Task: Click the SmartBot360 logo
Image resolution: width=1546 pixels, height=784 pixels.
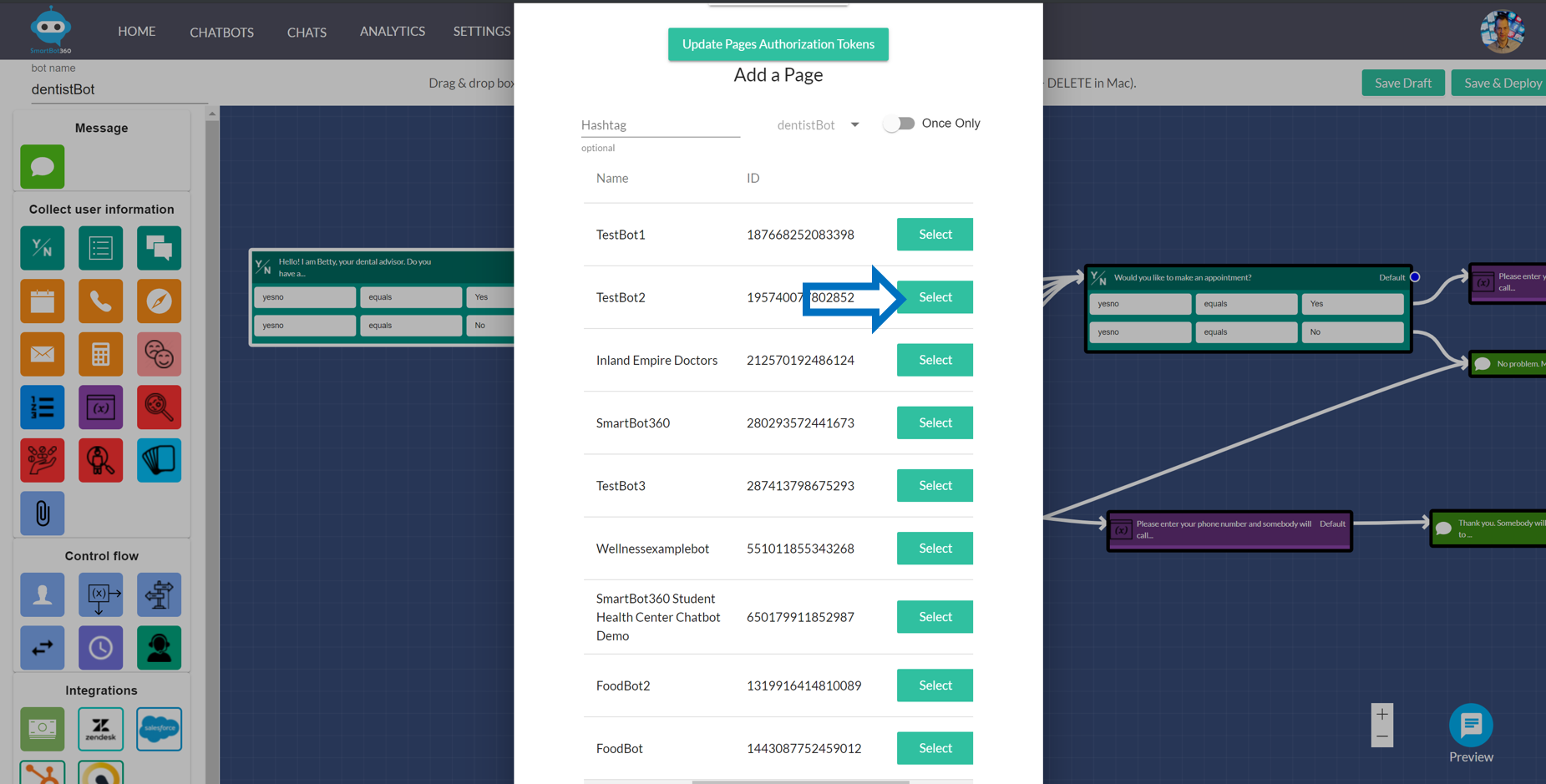Action: [x=51, y=30]
